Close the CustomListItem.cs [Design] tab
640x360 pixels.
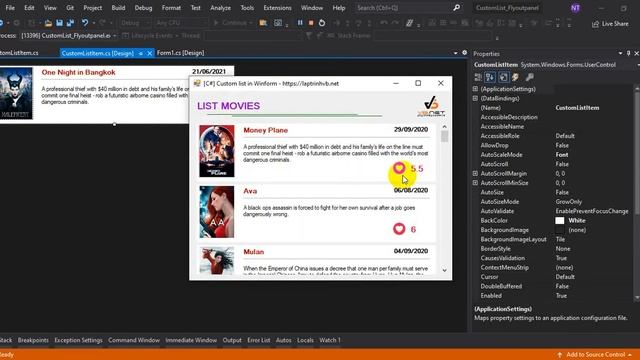(x=149, y=53)
